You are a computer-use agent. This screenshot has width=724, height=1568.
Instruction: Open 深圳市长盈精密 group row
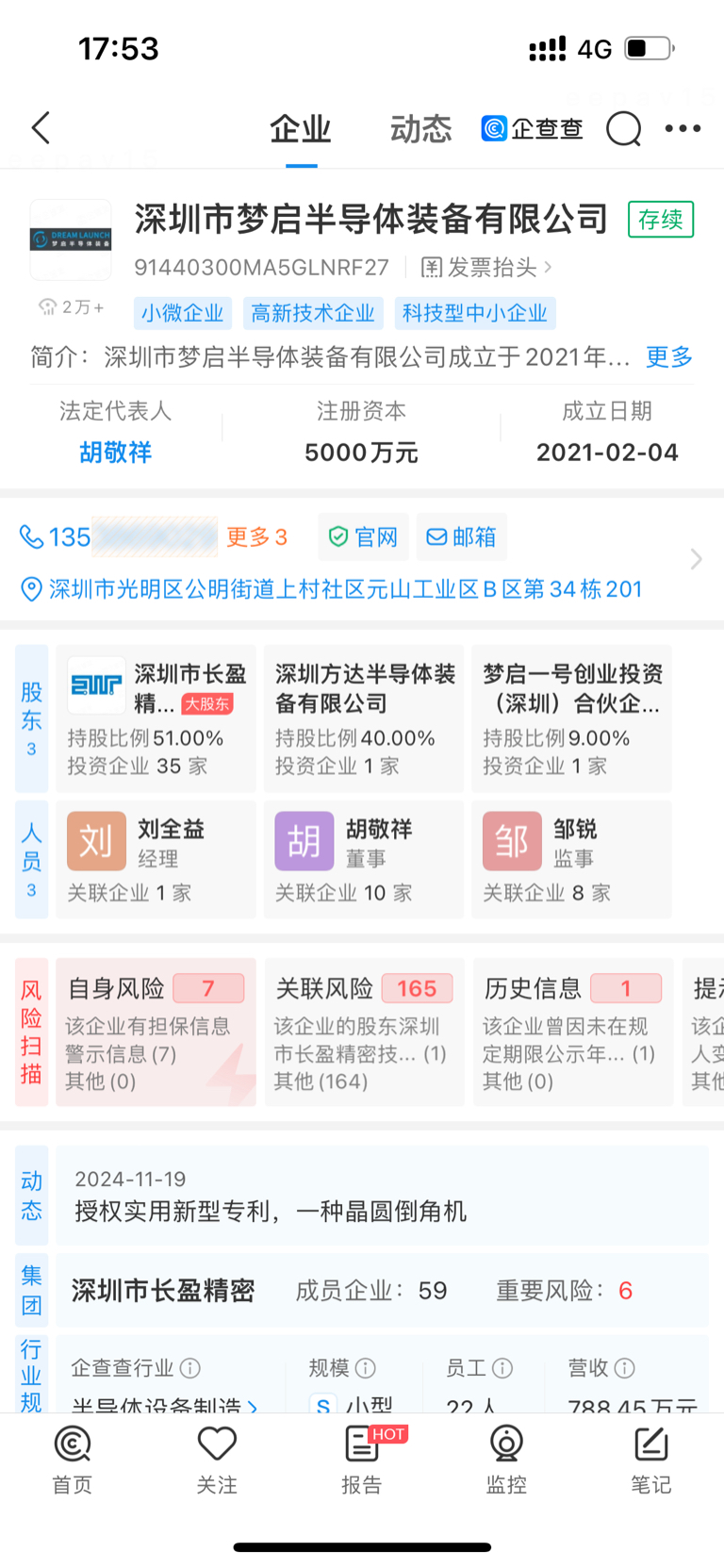pyautogui.click(x=382, y=1291)
